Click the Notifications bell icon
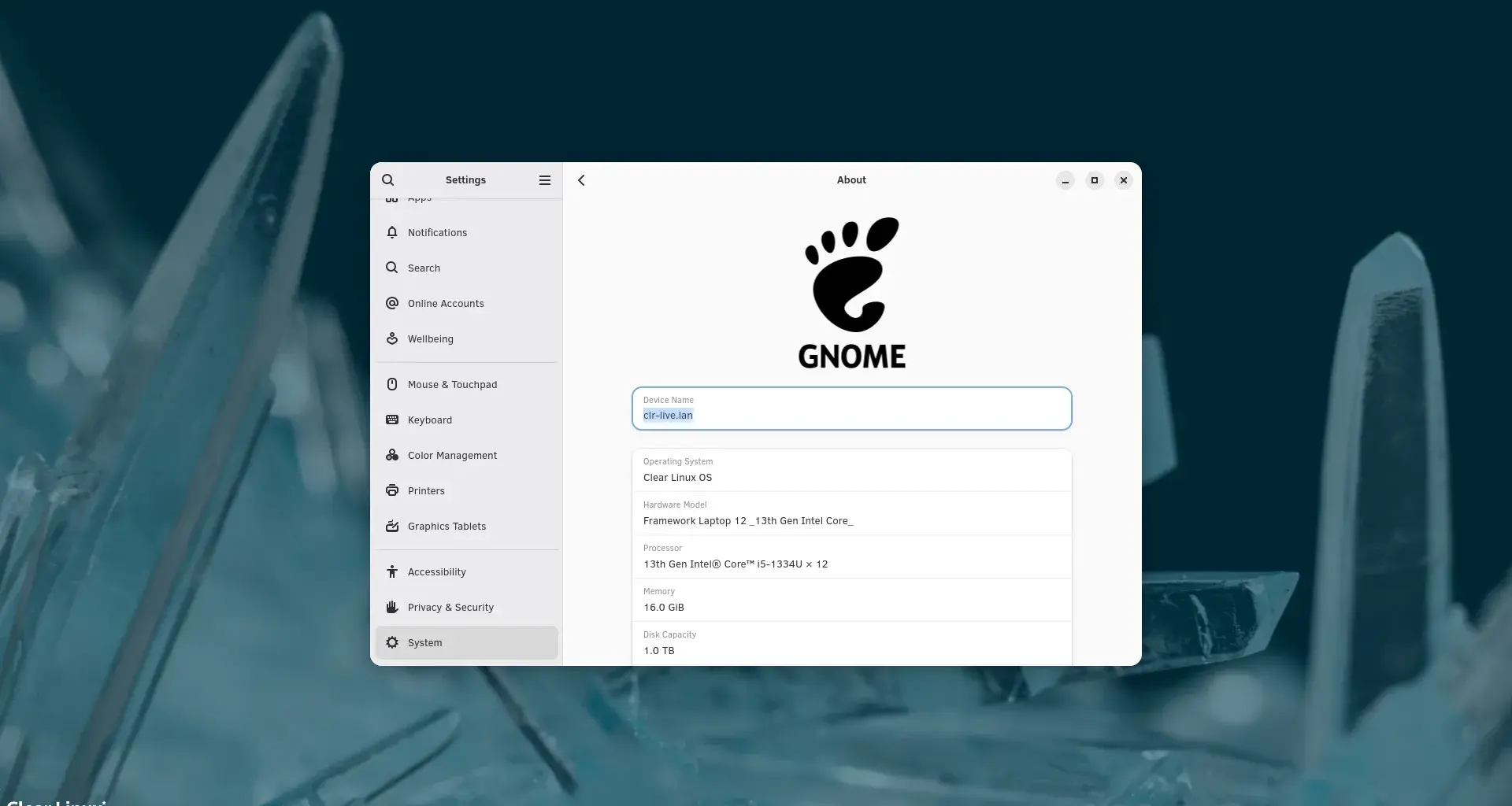 (x=392, y=232)
